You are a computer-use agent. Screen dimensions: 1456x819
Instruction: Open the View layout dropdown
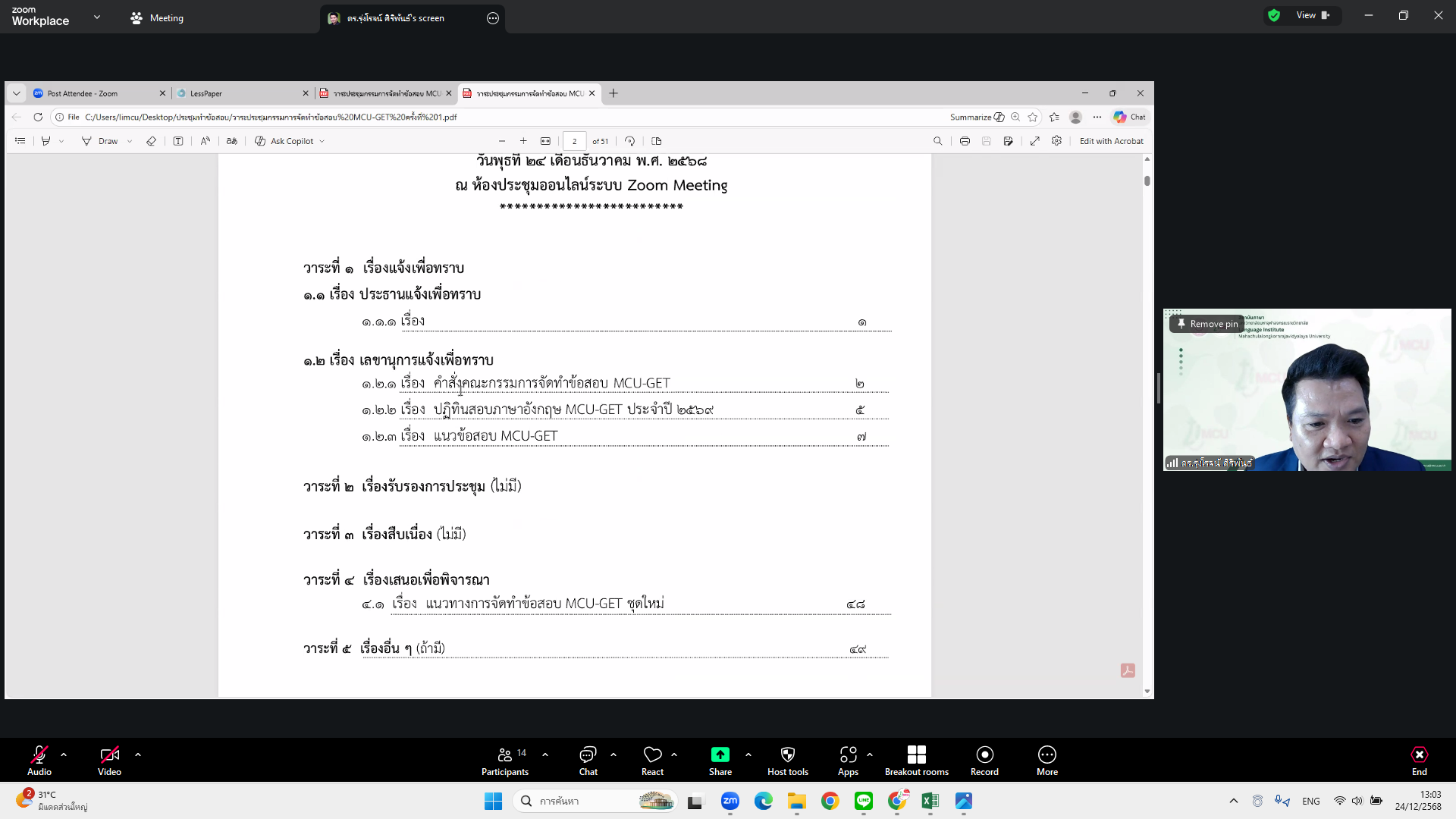[x=1313, y=15]
